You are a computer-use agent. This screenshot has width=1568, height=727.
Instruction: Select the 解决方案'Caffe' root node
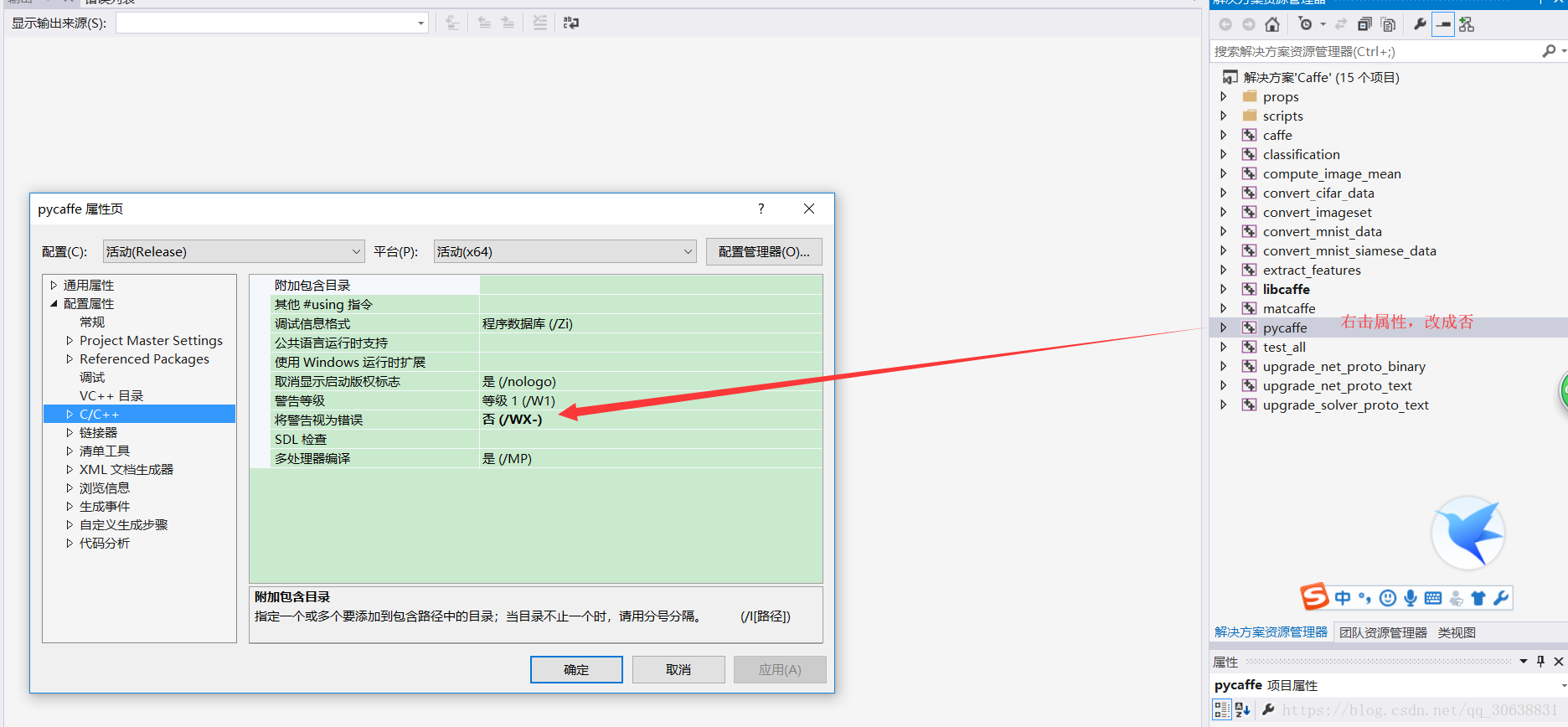pyautogui.click(x=1321, y=77)
